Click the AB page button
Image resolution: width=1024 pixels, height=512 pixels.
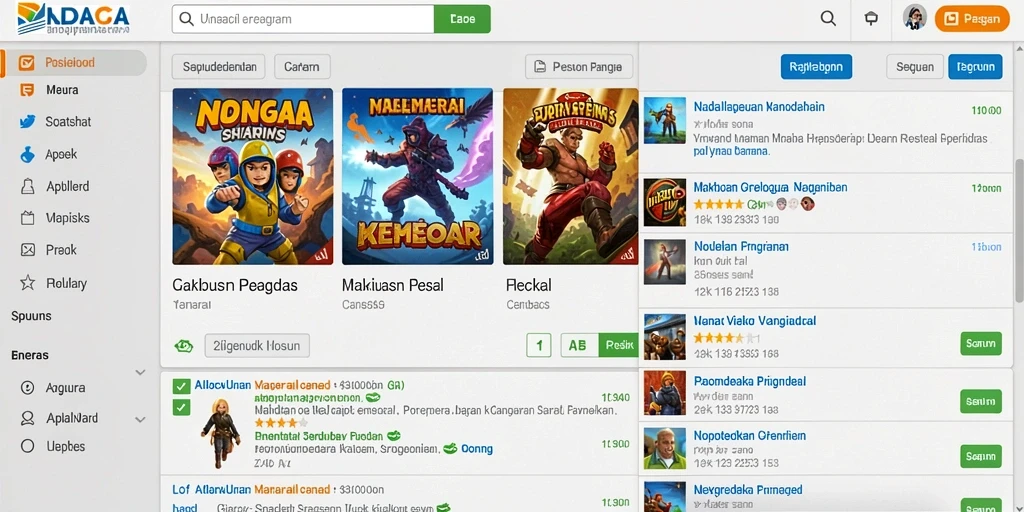click(x=577, y=345)
